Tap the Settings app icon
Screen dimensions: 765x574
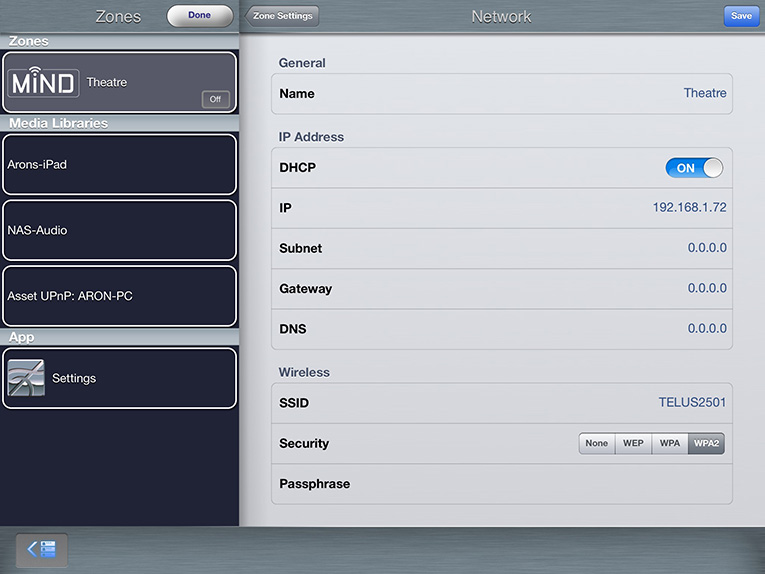click(x=26, y=379)
